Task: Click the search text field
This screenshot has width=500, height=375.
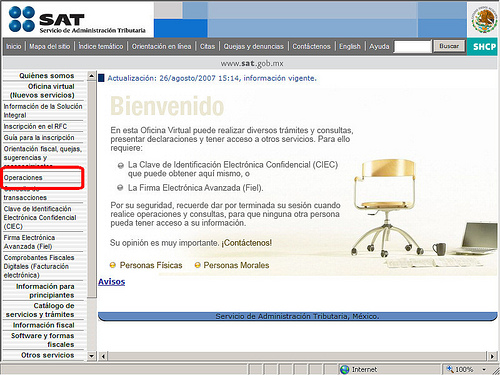Action: (x=412, y=46)
